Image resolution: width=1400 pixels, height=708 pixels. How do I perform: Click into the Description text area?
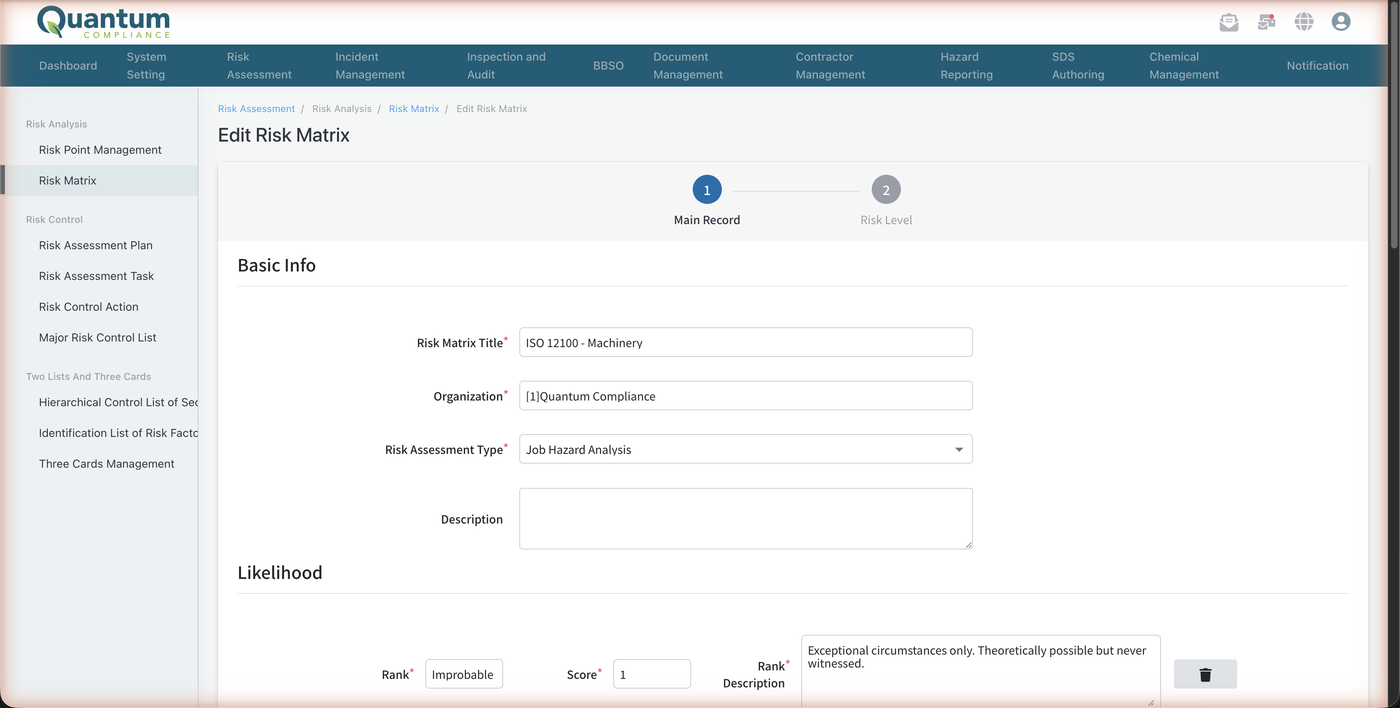(746, 518)
